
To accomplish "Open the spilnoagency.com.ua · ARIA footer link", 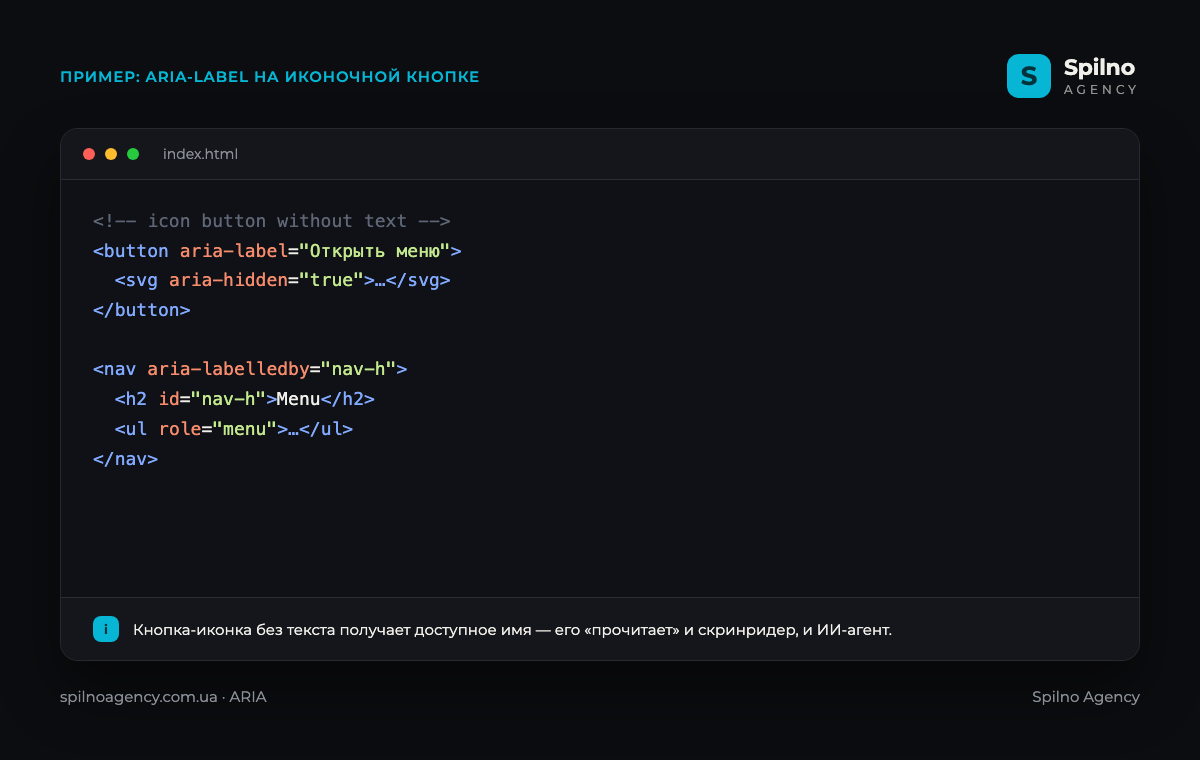I will coord(163,697).
